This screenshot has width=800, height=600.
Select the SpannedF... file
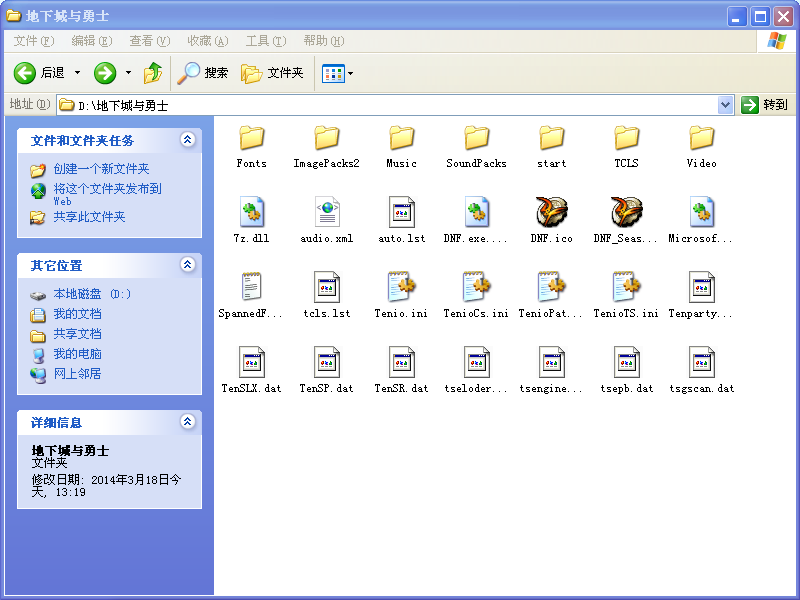pos(252,296)
